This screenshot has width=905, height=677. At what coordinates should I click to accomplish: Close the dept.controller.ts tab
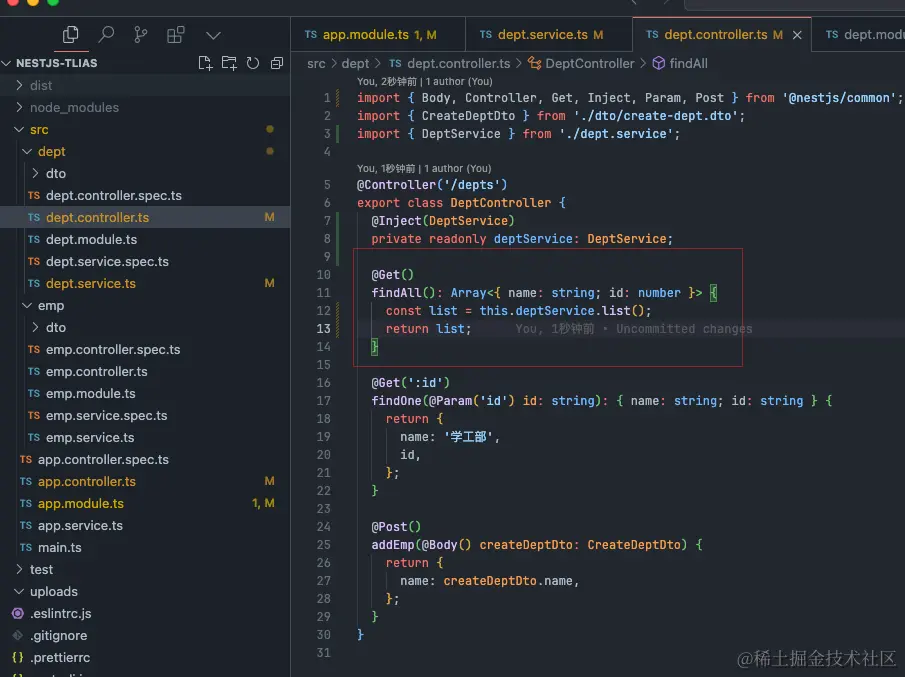[797, 35]
